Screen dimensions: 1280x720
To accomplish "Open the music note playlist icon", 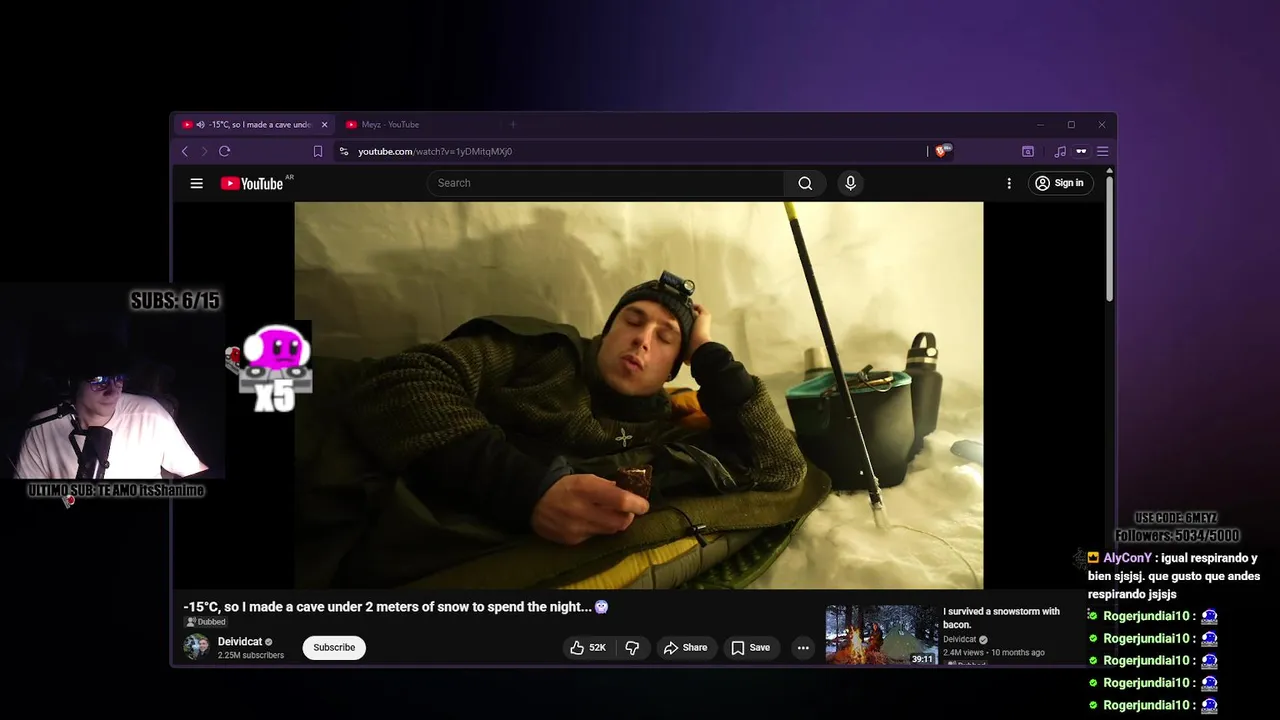I will pos(1060,151).
